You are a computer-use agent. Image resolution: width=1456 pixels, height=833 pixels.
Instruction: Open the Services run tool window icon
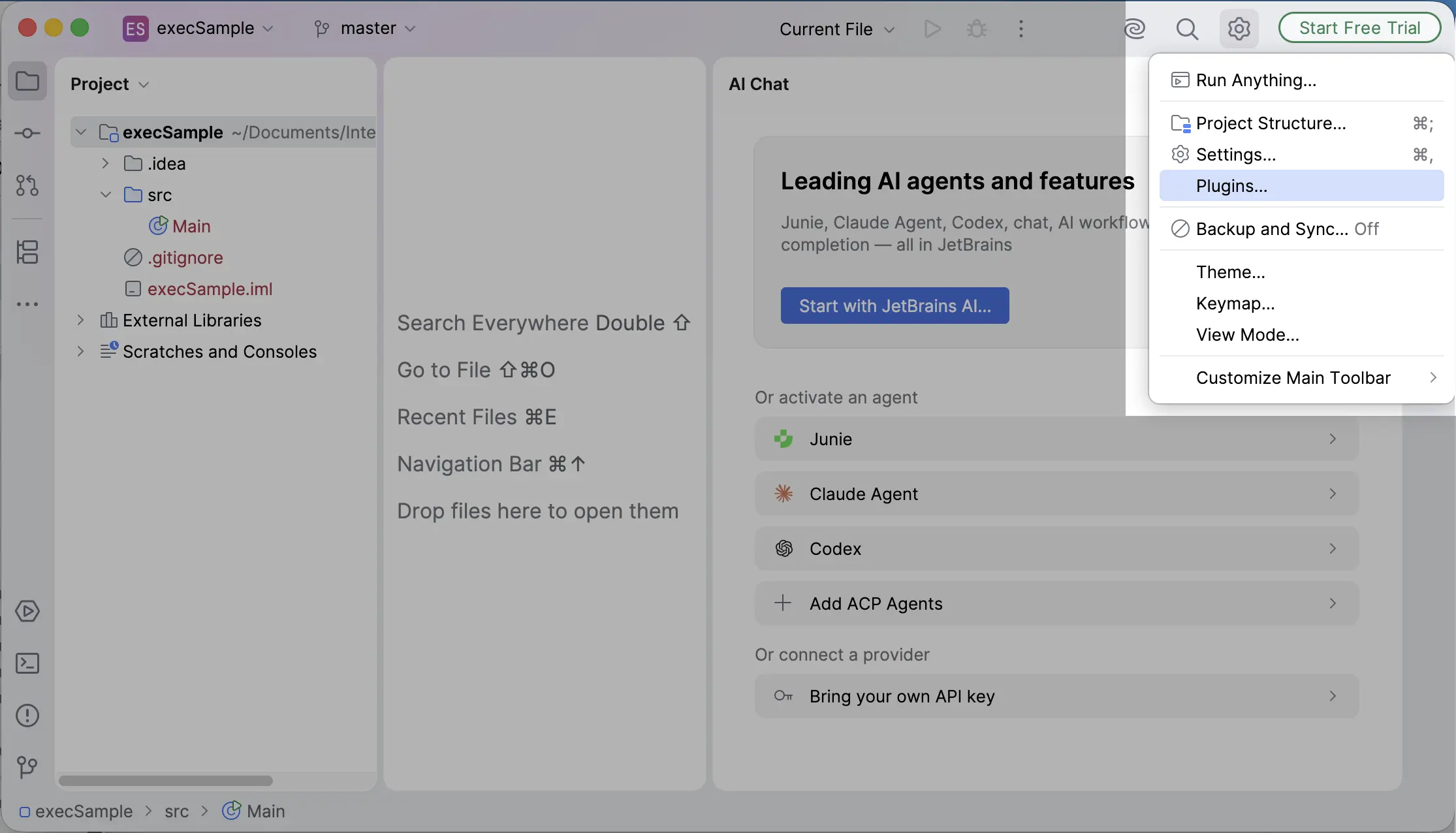[27, 611]
